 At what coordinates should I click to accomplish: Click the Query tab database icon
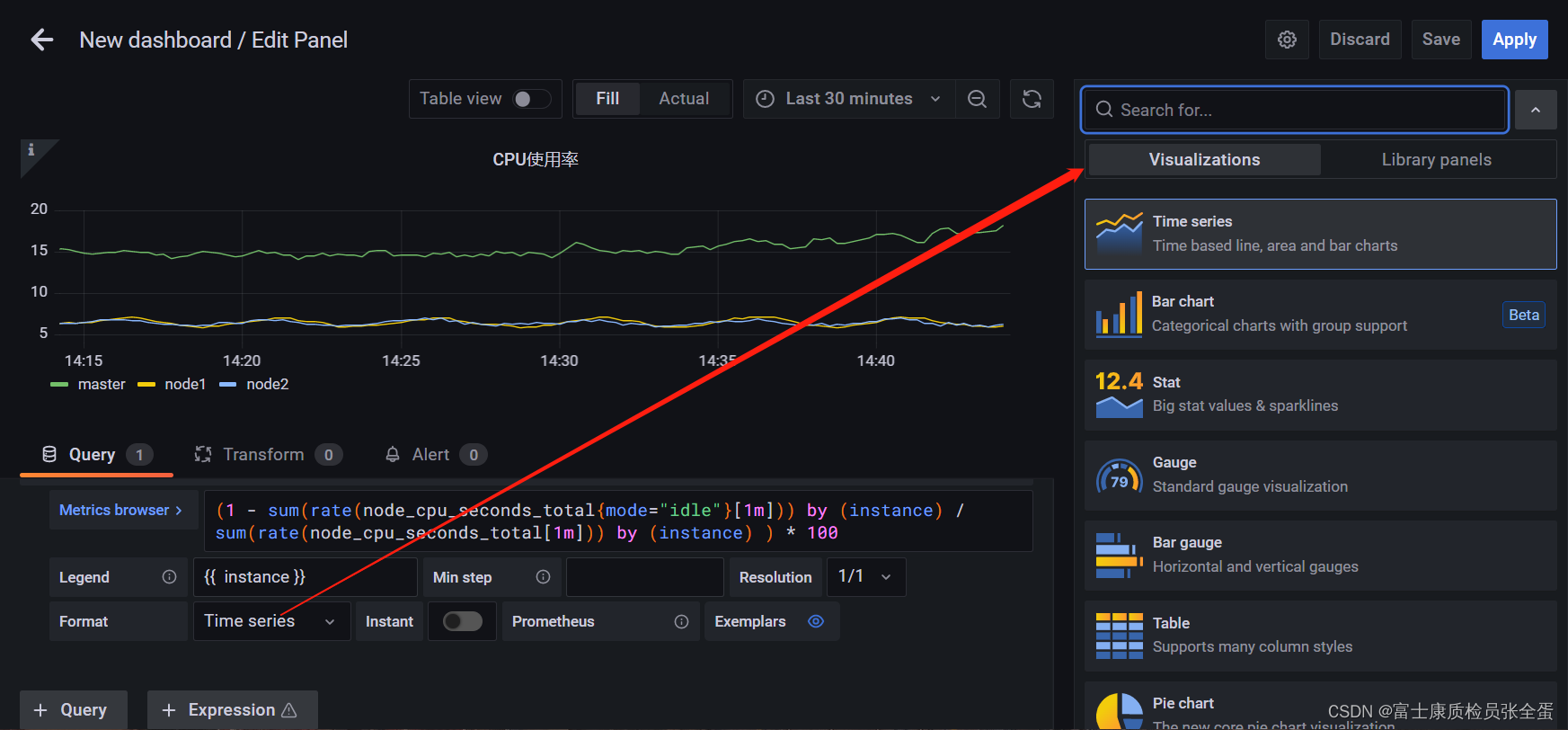click(49, 454)
